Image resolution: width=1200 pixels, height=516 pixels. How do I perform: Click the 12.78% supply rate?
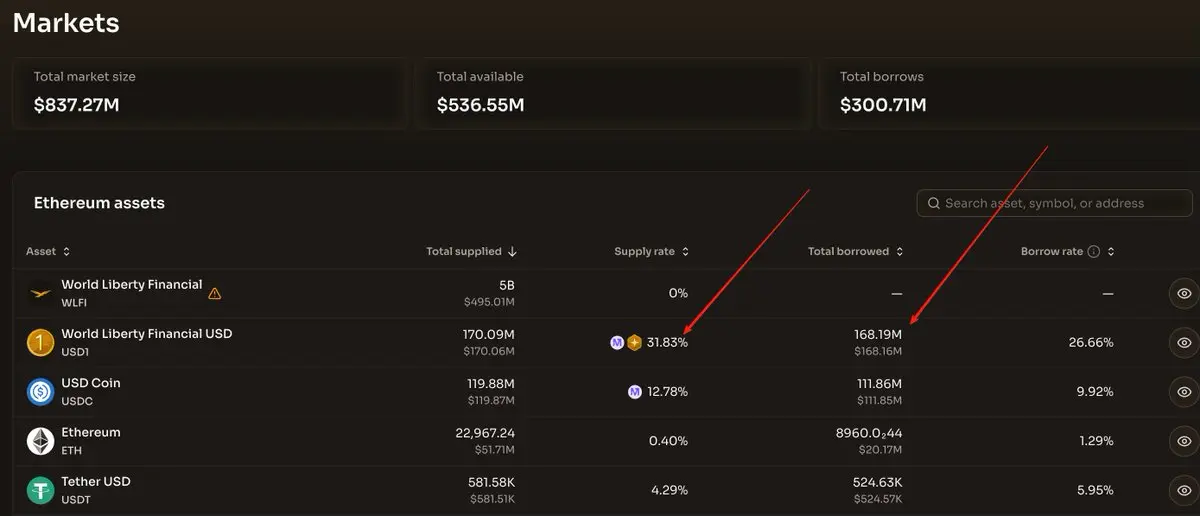point(667,392)
